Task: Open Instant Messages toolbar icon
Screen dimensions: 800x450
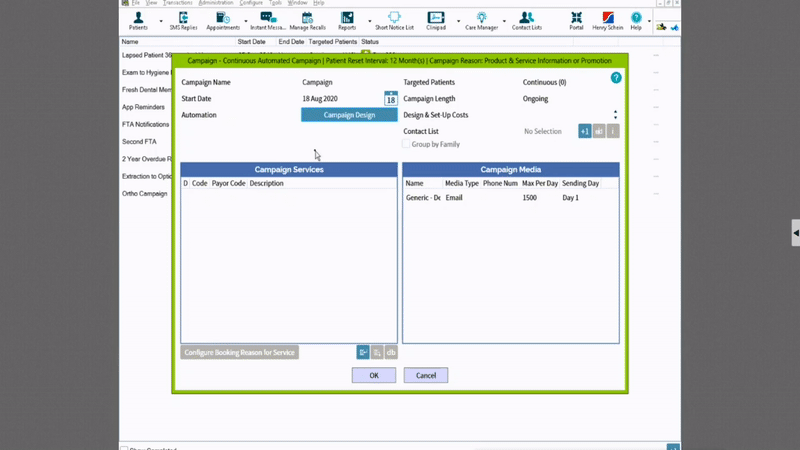Action: click(x=268, y=21)
